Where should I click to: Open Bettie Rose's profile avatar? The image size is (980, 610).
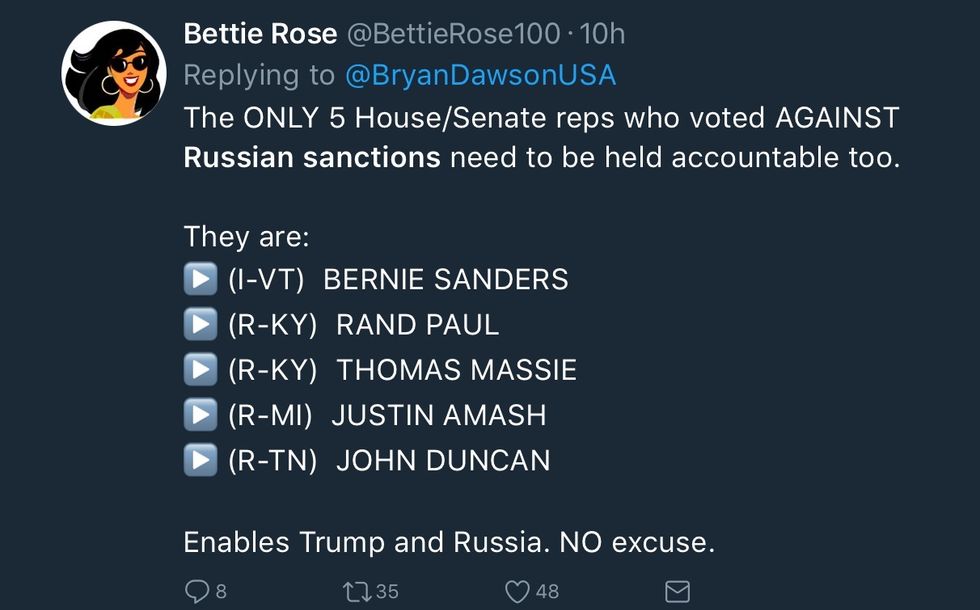(111, 73)
